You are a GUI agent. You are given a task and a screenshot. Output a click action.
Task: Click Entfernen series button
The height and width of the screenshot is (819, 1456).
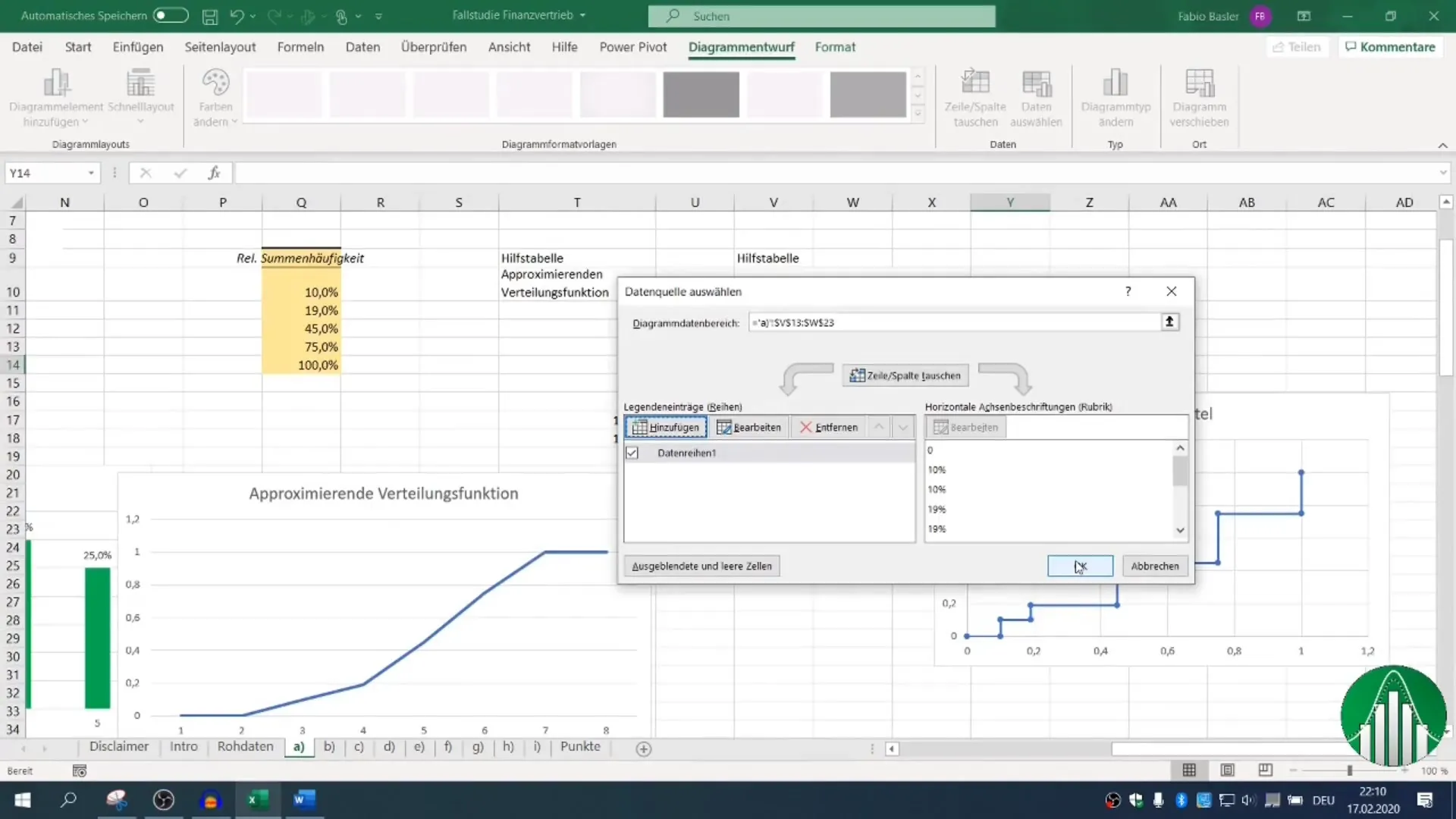click(x=829, y=427)
